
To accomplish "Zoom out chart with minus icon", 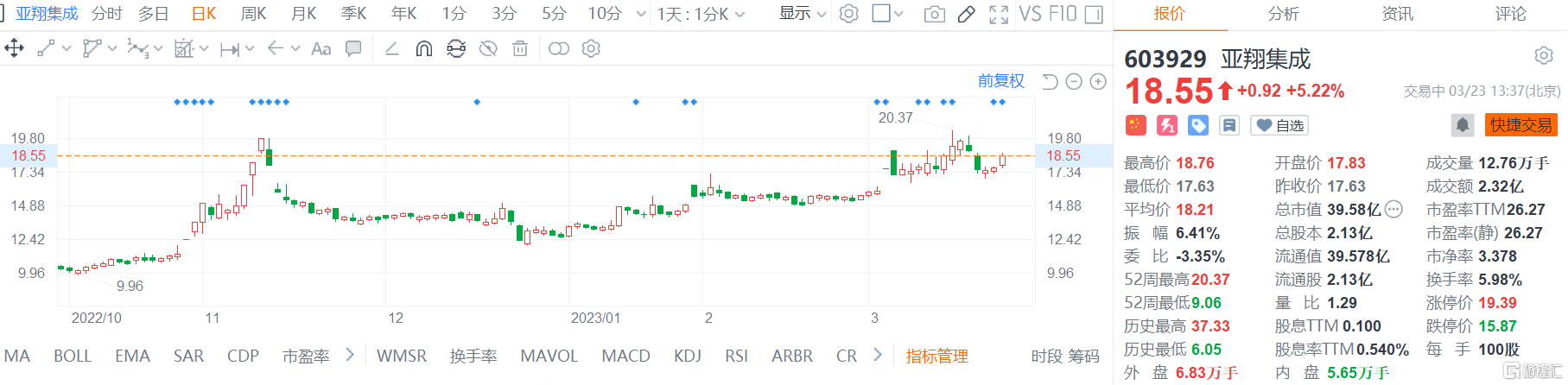I will (x=1074, y=81).
